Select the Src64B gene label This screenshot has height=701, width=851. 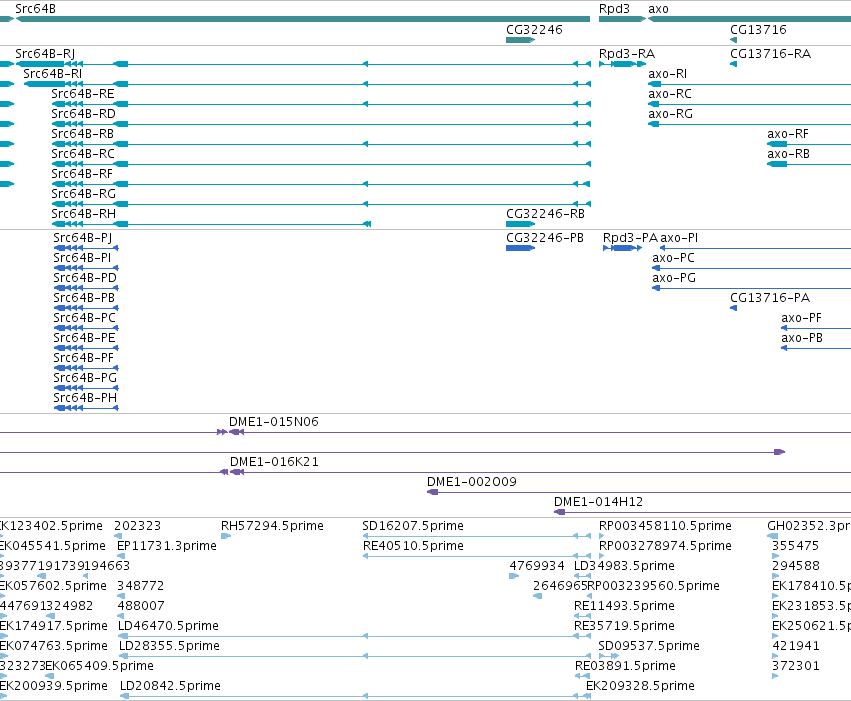[x=35, y=9]
